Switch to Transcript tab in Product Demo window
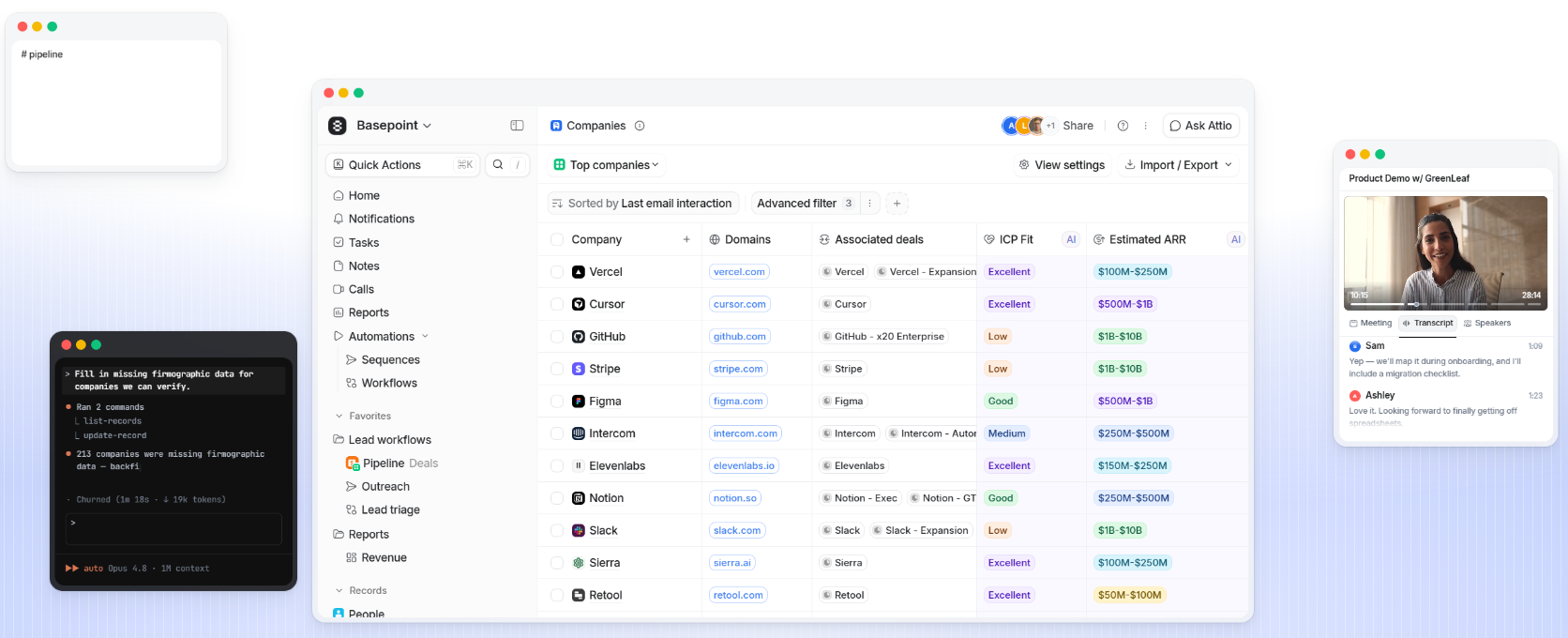This screenshot has height=638, width=1568. pyautogui.click(x=1428, y=323)
